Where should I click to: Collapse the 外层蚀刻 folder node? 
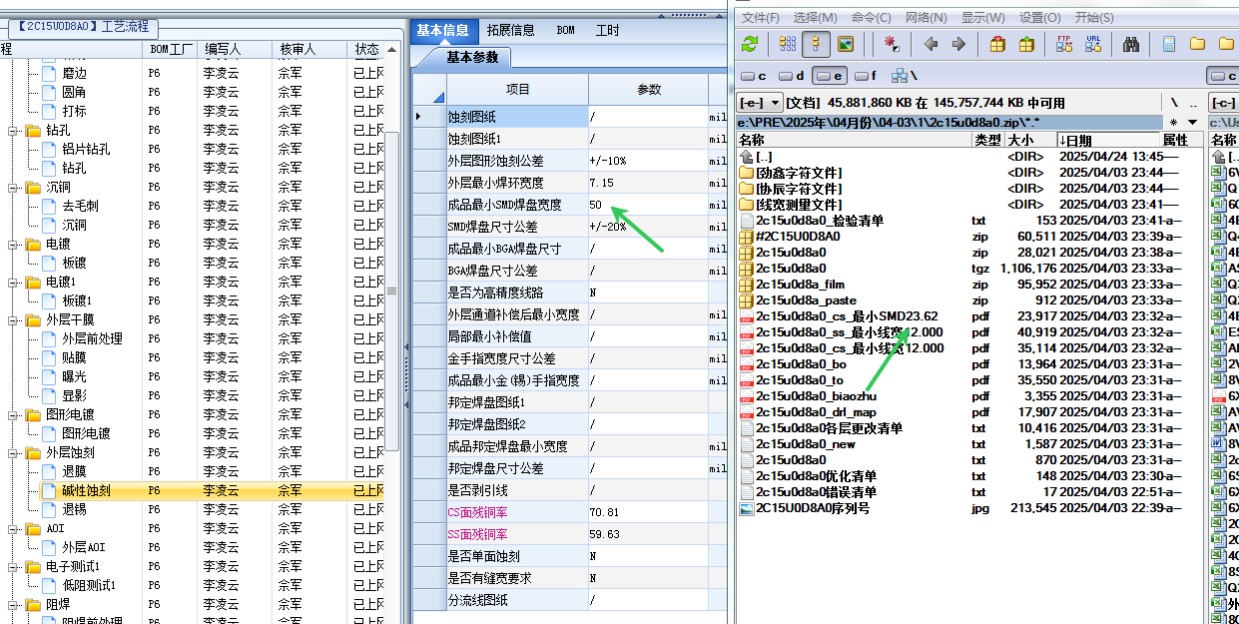[13, 453]
